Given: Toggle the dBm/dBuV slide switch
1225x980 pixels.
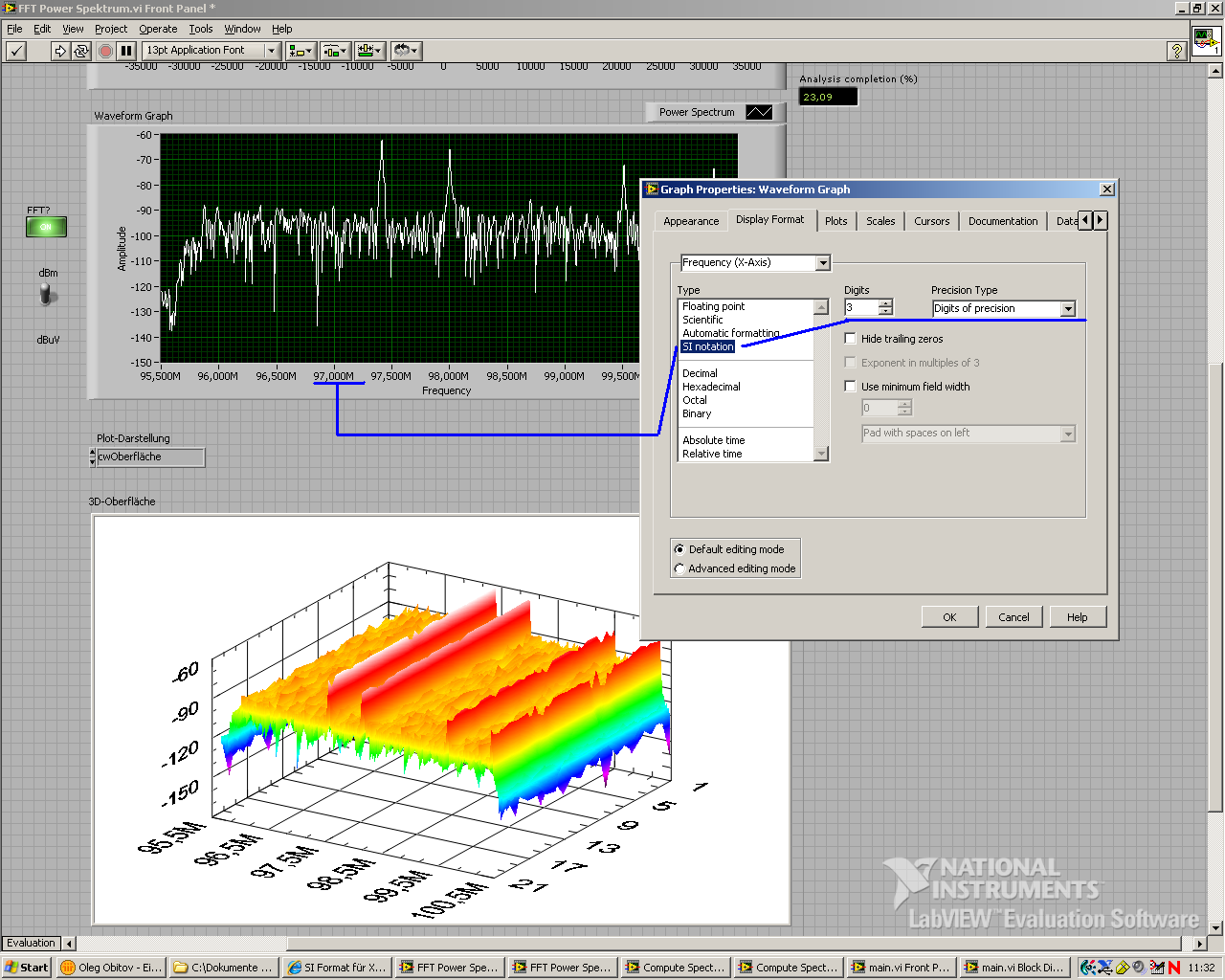Looking at the screenshot, I should pyautogui.click(x=46, y=295).
